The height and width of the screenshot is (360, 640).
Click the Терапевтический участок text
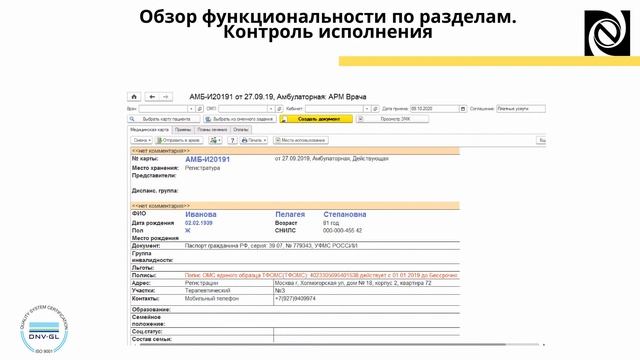click(207, 291)
